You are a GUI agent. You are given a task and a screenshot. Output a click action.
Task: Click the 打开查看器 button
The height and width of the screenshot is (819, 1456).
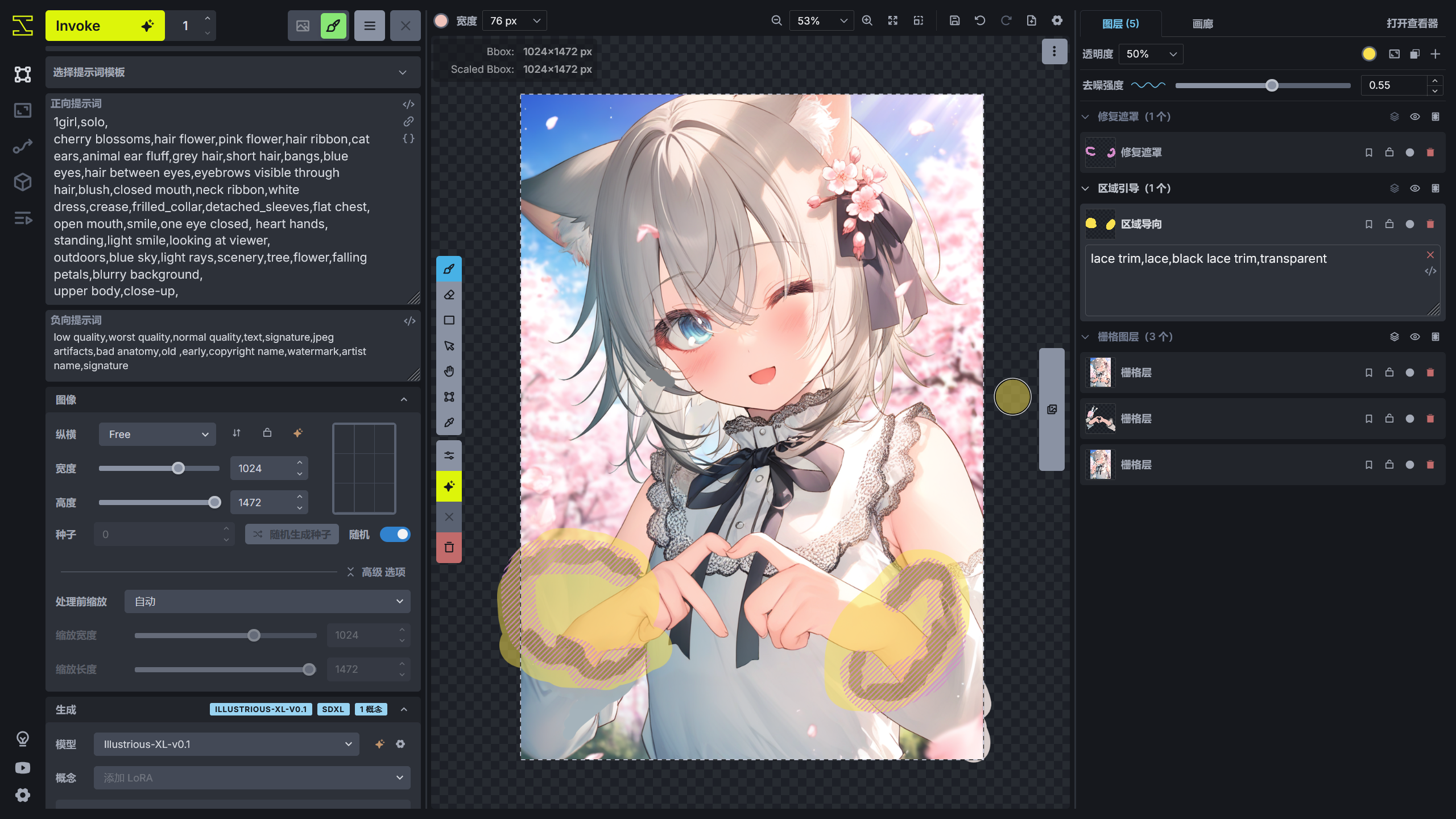[1412, 23]
